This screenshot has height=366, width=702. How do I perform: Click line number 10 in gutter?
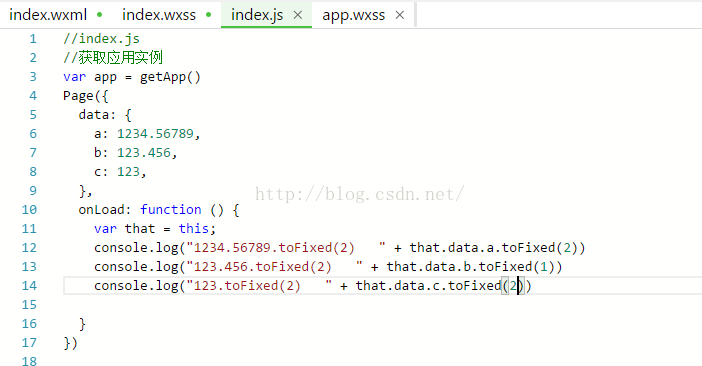point(29,209)
